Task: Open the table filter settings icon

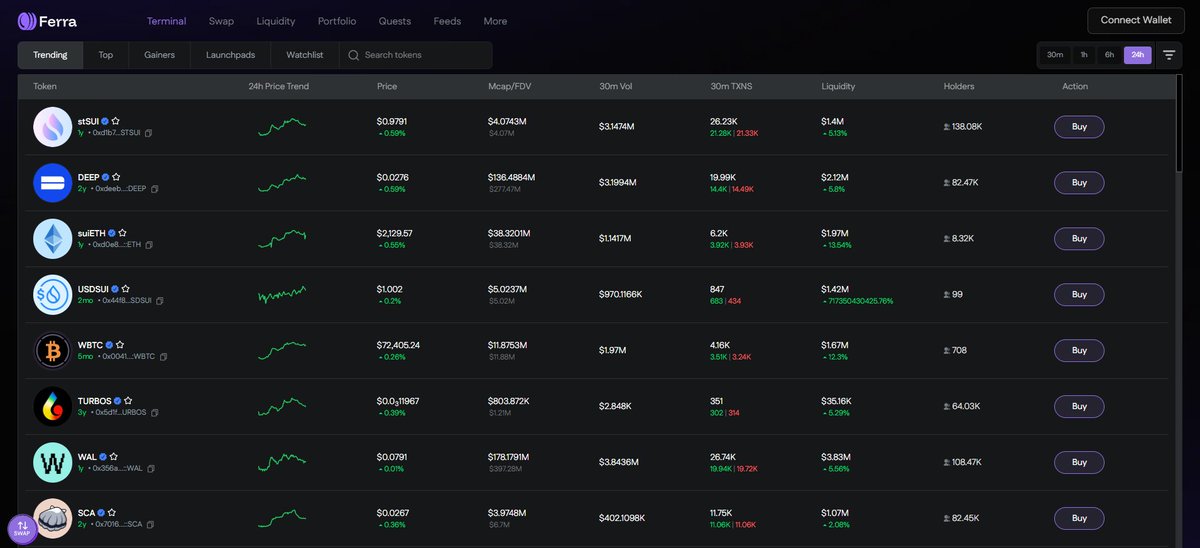Action: [x=1168, y=55]
